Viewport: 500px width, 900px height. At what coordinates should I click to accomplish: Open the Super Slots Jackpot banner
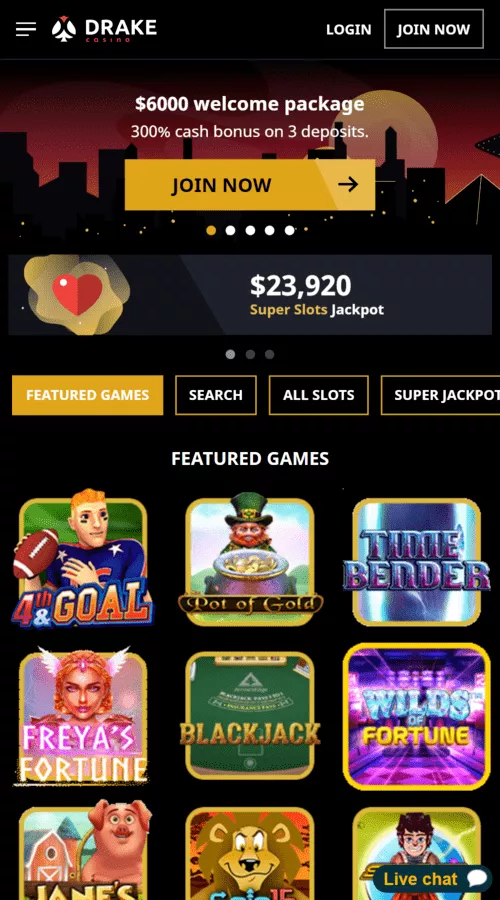coord(250,294)
